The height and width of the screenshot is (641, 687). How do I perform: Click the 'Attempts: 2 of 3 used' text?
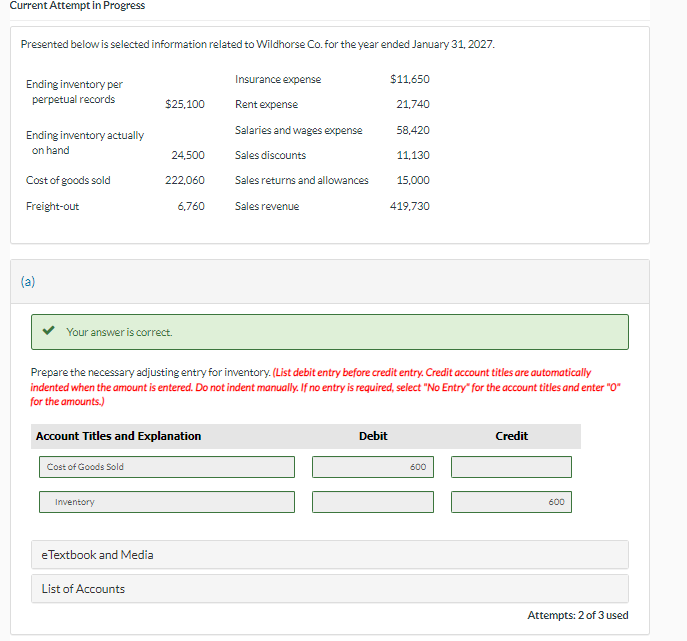coord(577,615)
